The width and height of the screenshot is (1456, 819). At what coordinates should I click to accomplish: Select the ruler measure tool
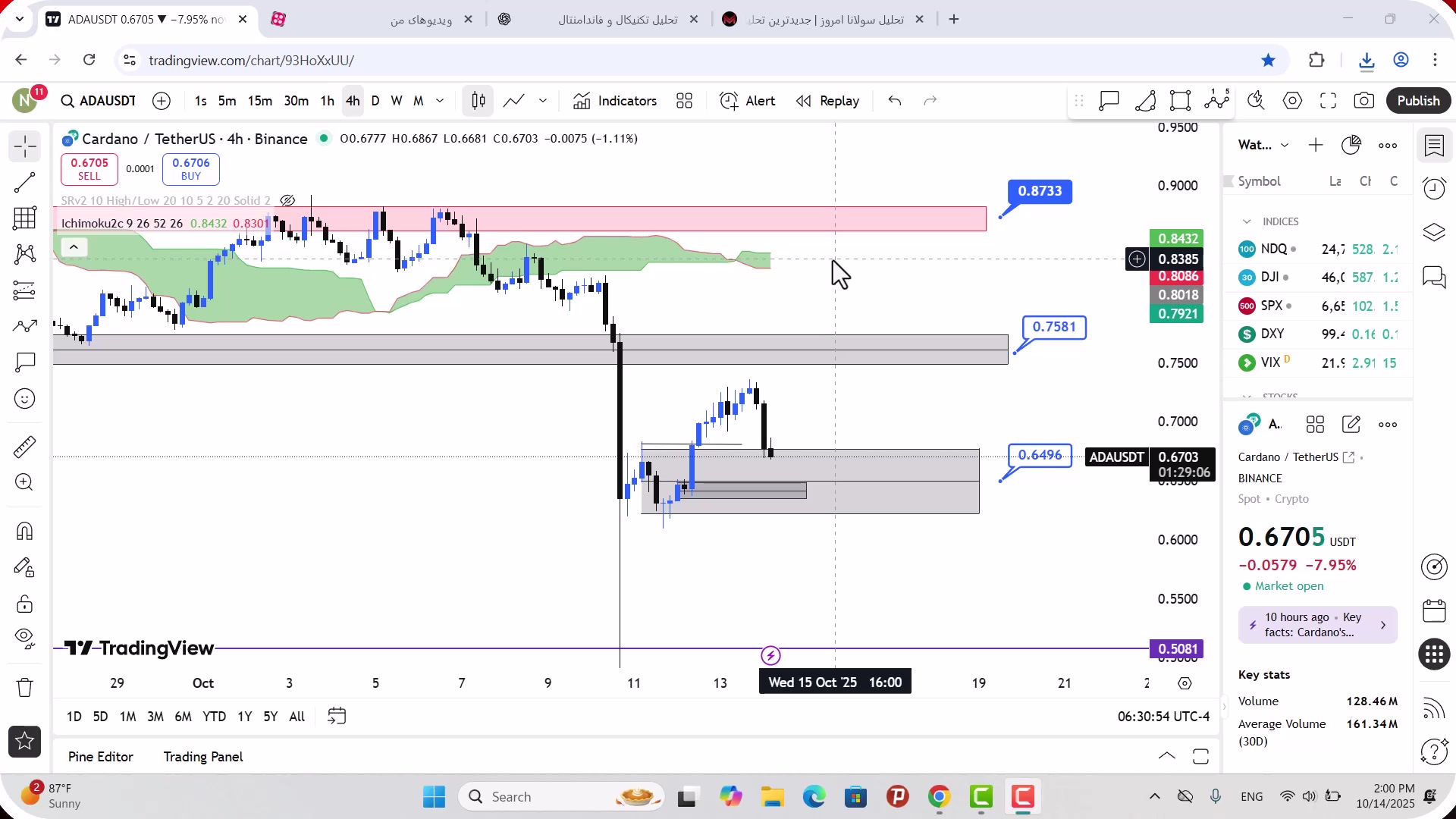point(25,447)
